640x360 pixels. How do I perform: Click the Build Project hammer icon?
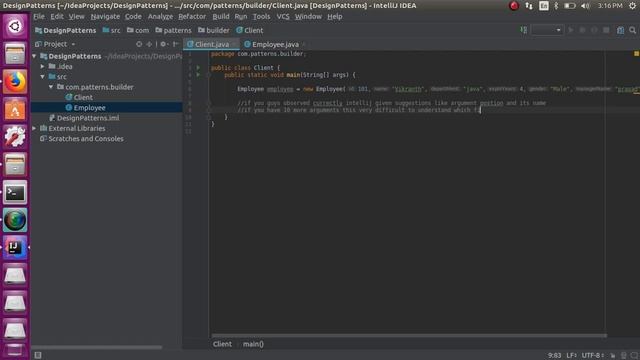click(524, 30)
